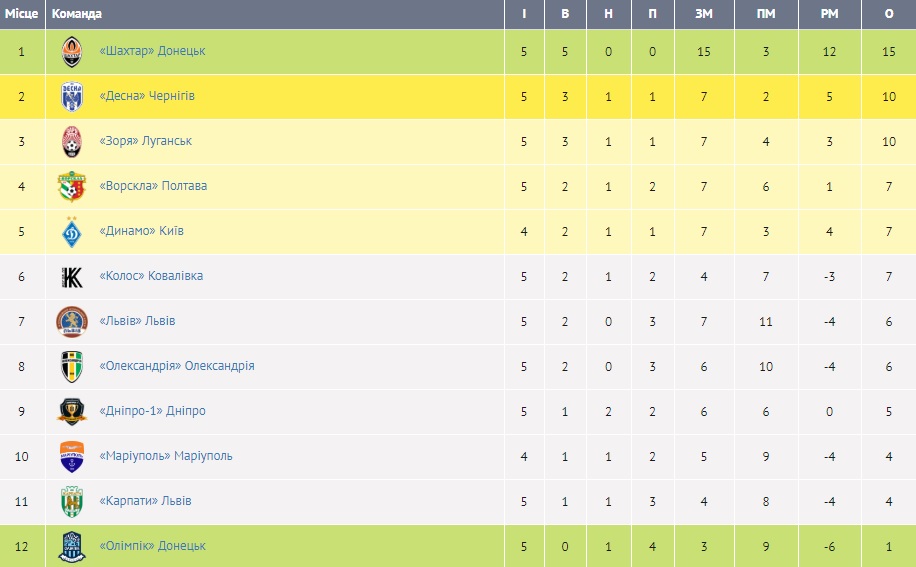This screenshot has width=916, height=567.
Task: Click the Olimpik Donetsk club crest
Action: [72, 546]
